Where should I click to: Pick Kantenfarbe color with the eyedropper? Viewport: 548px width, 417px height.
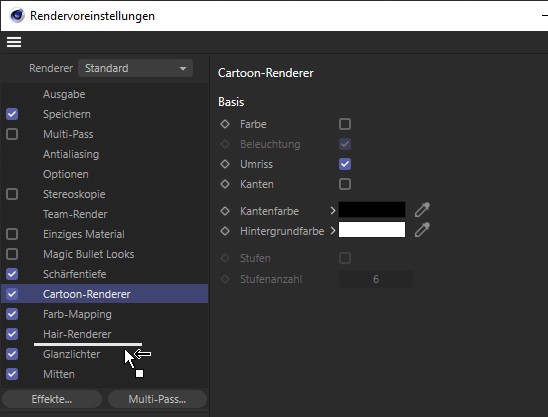click(422, 210)
